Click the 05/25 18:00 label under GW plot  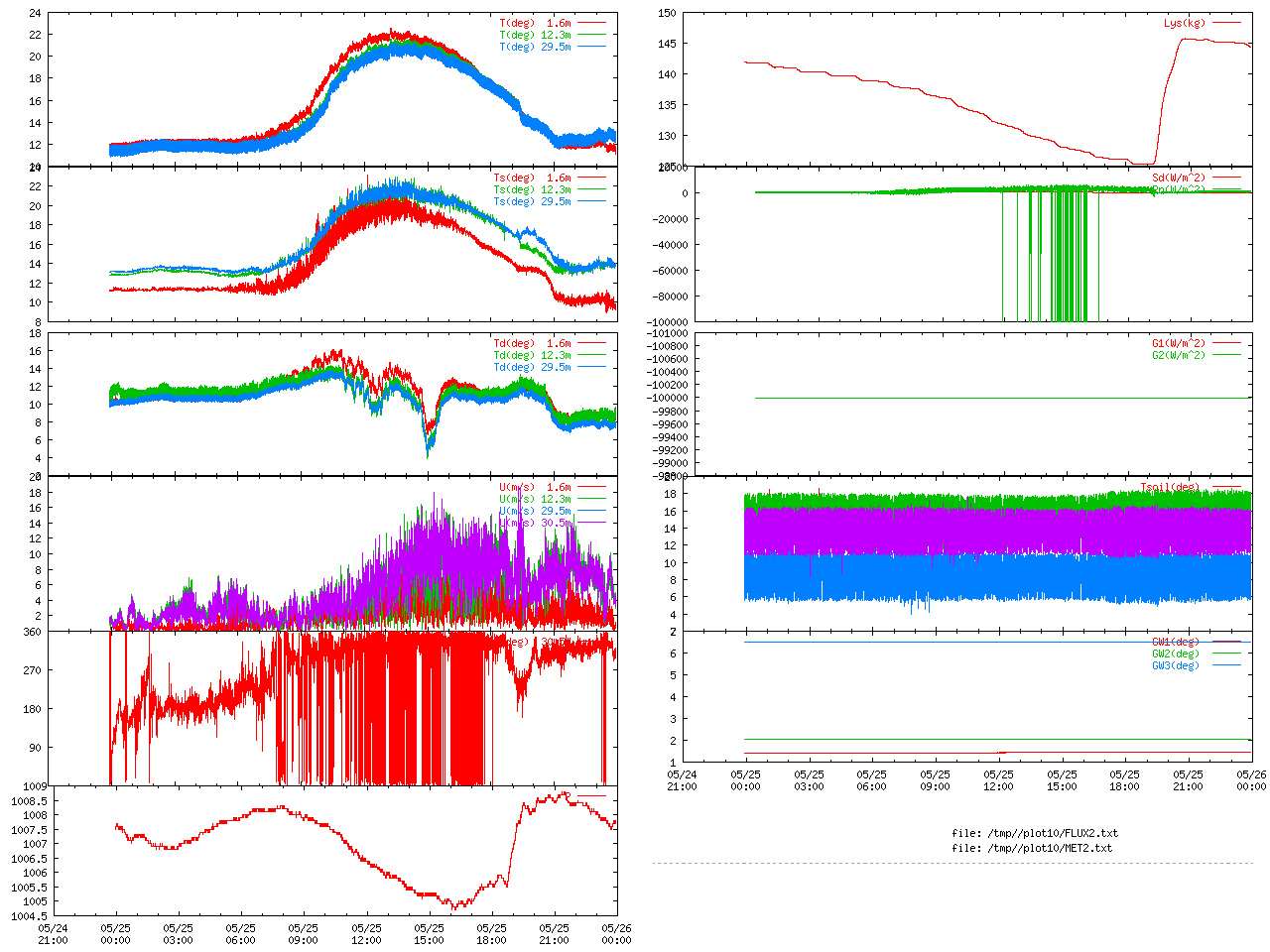pyautogui.click(x=1125, y=780)
